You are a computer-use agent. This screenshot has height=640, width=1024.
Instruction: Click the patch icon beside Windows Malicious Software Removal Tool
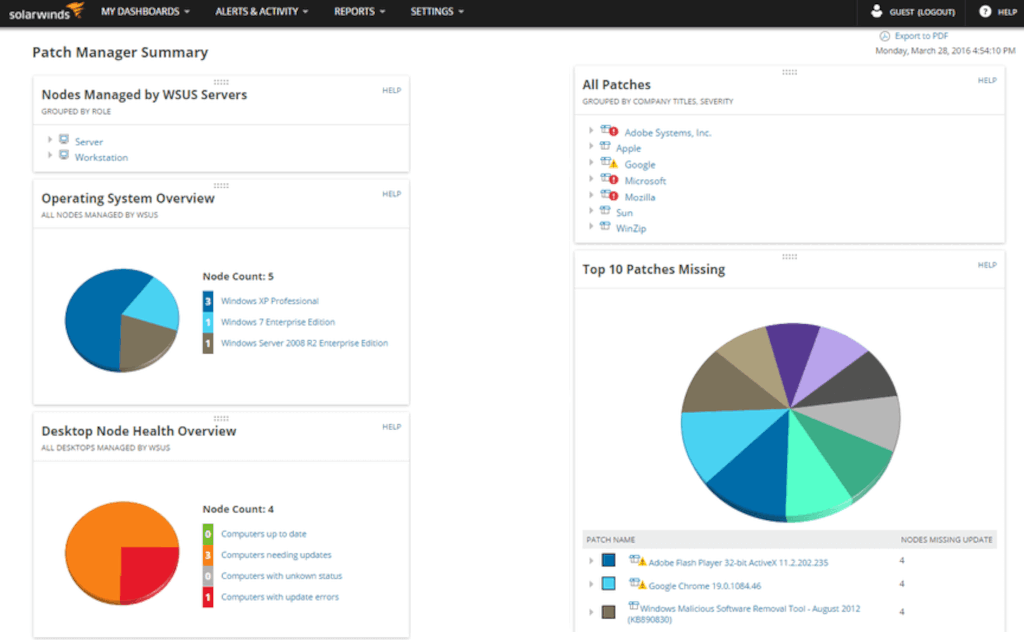click(x=633, y=606)
